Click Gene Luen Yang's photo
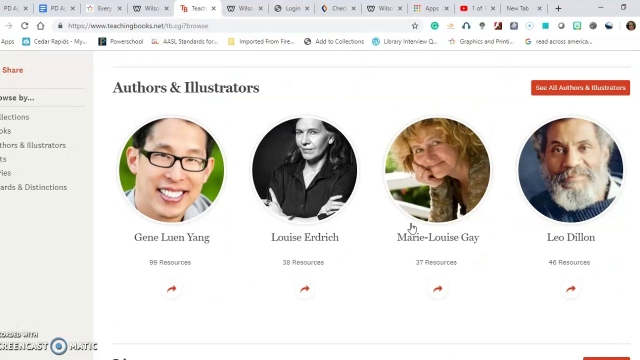Image resolution: width=640 pixels, height=360 pixels. pos(171,170)
